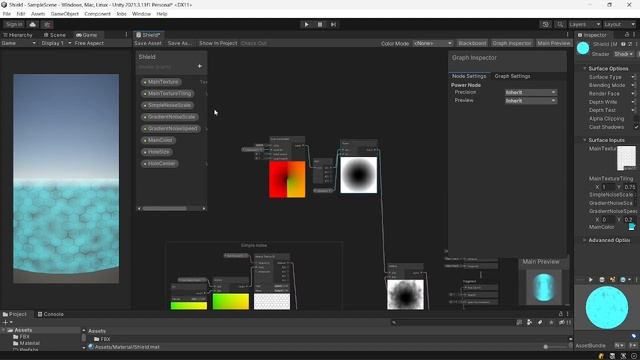Open the cloud services icon
Image resolution: width=640 pixels, height=360 pixels.
(33, 24)
